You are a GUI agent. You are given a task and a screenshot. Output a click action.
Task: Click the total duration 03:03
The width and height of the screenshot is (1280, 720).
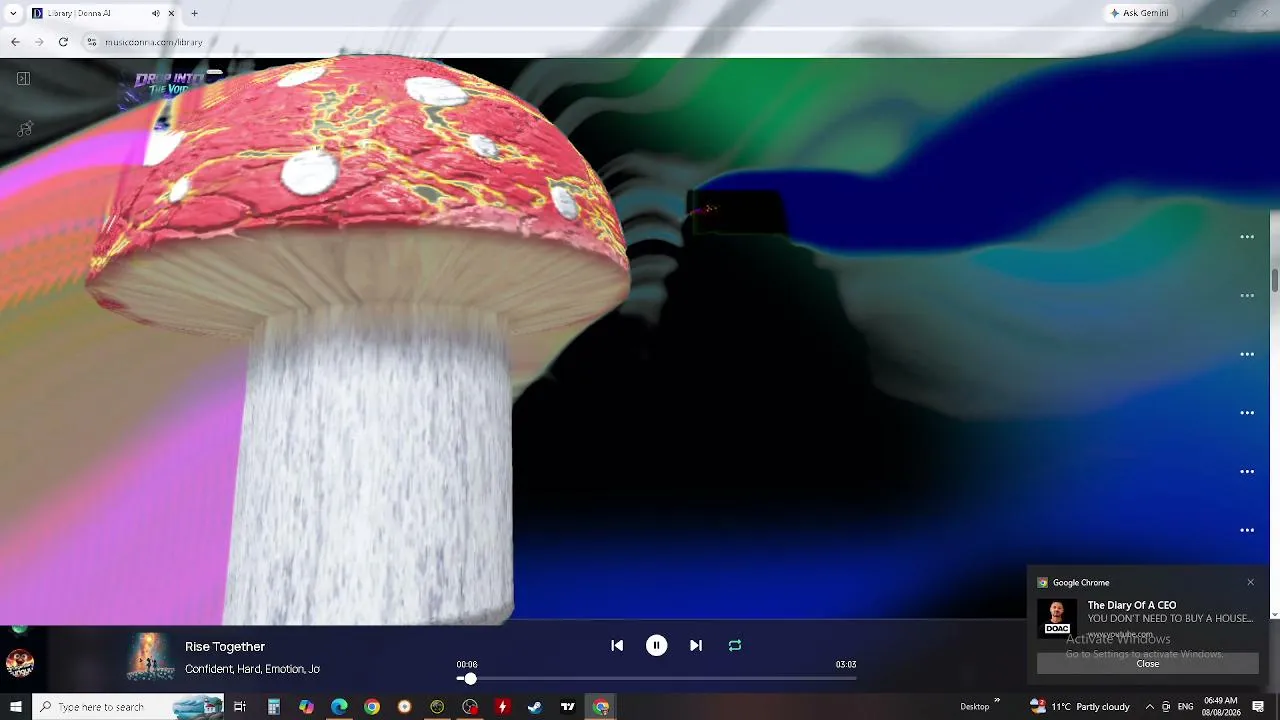(x=846, y=665)
